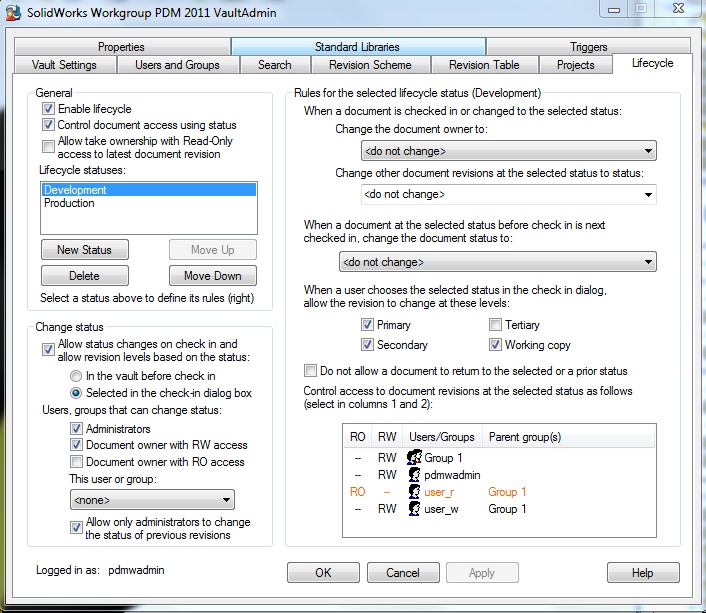Click RO cell for user_r row
The image size is (706, 613).
click(x=358, y=492)
